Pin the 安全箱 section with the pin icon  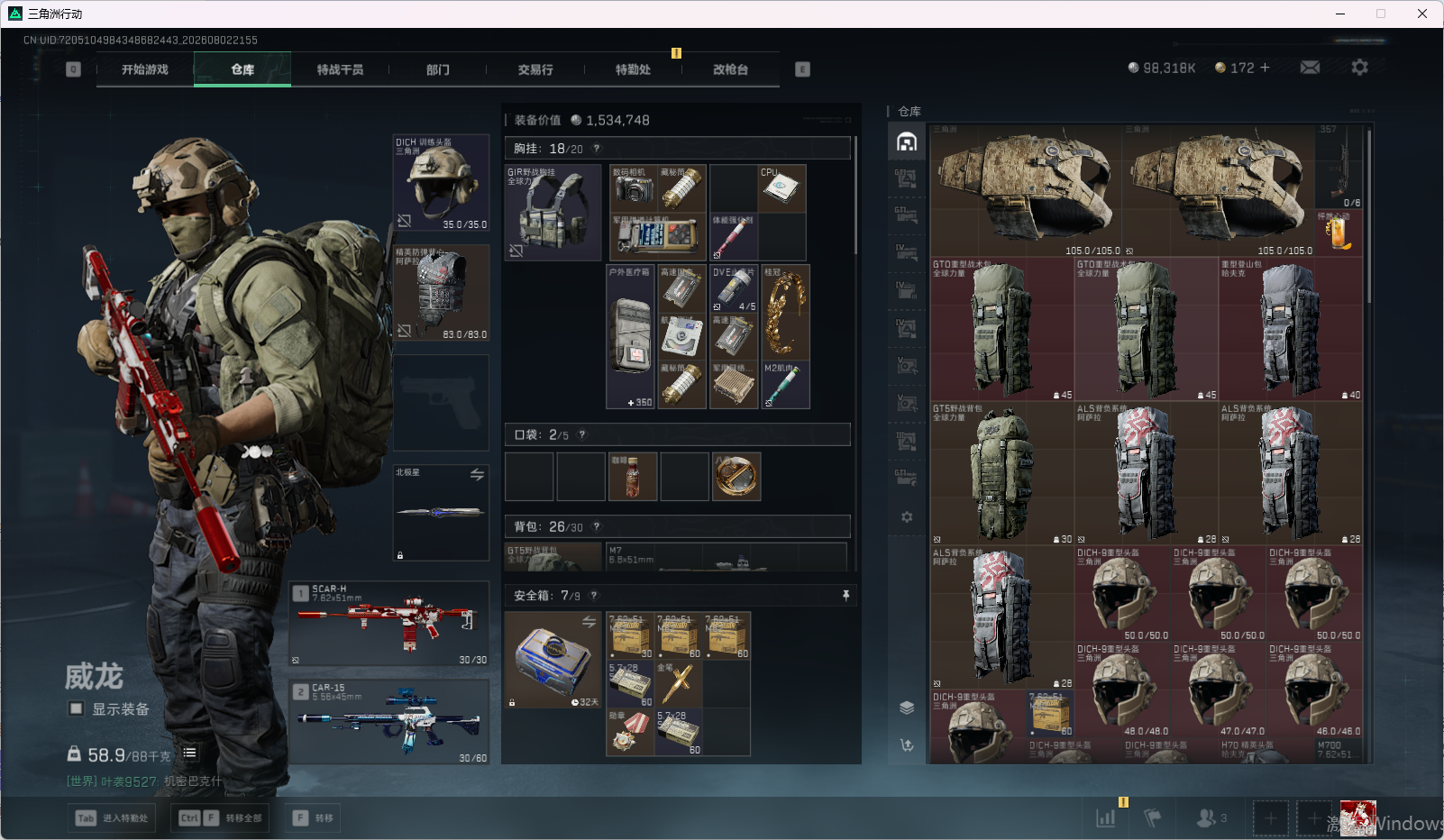coord(845,596)
